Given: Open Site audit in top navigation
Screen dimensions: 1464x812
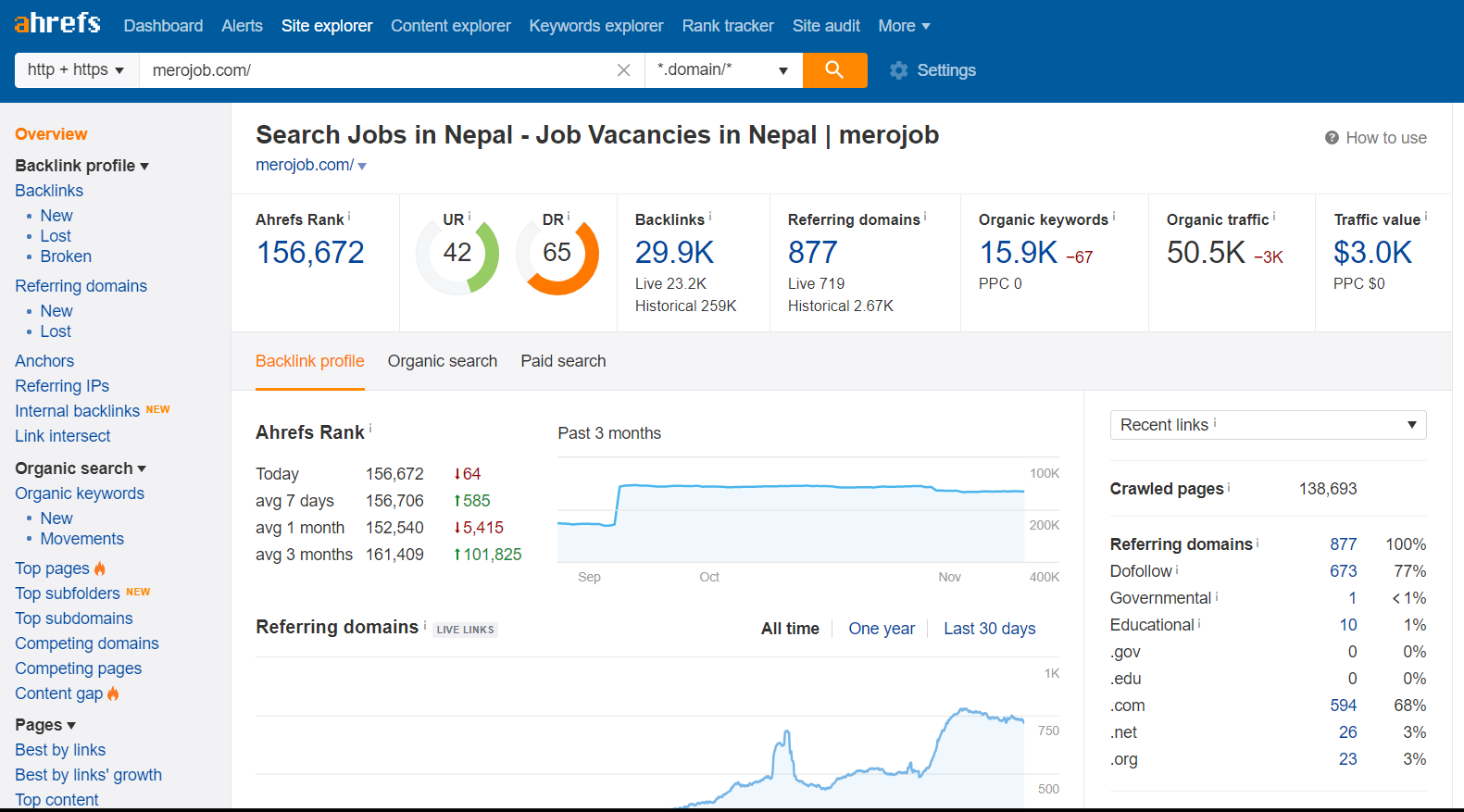Looking at the screenshot, I should point(826,26).
